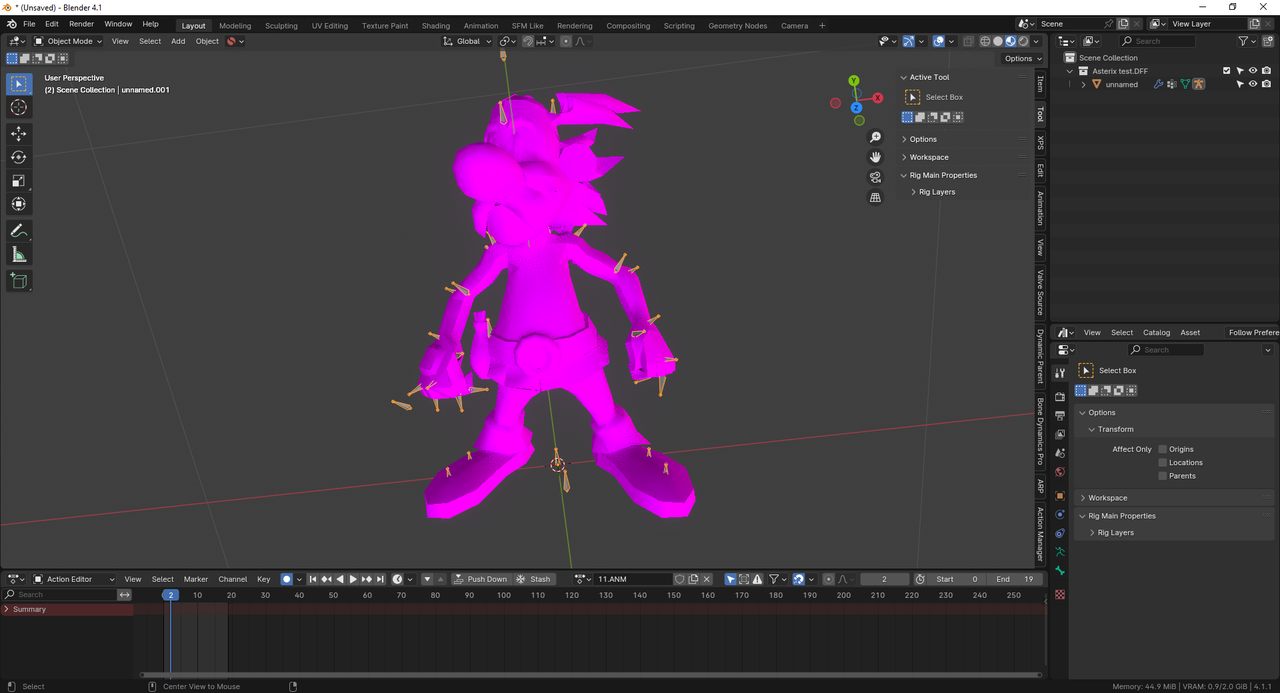Click the current frame field showing 2
Screen dimensions: 1280x693
(884, 579)
